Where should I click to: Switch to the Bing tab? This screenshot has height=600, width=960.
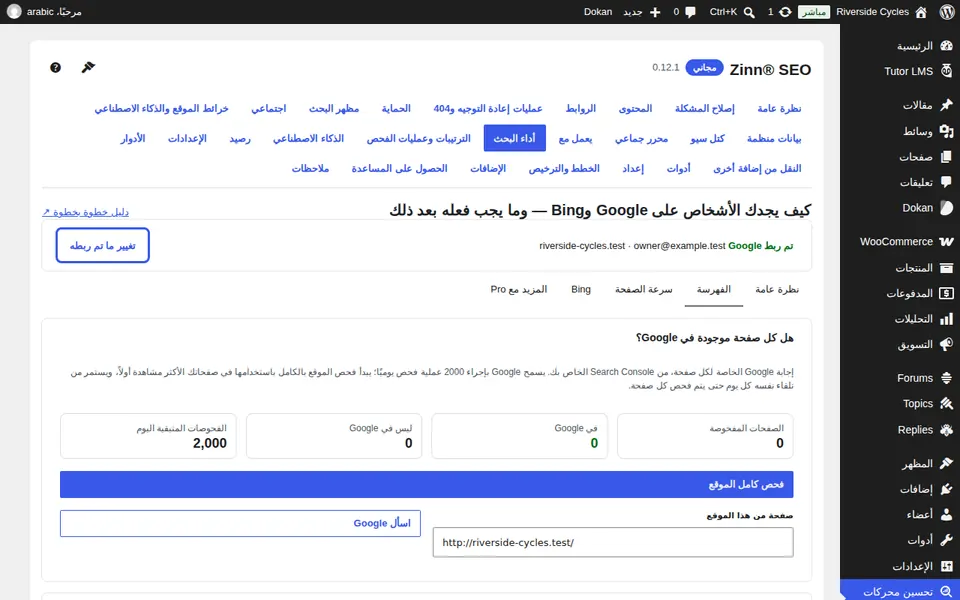(x=581, y=290)
